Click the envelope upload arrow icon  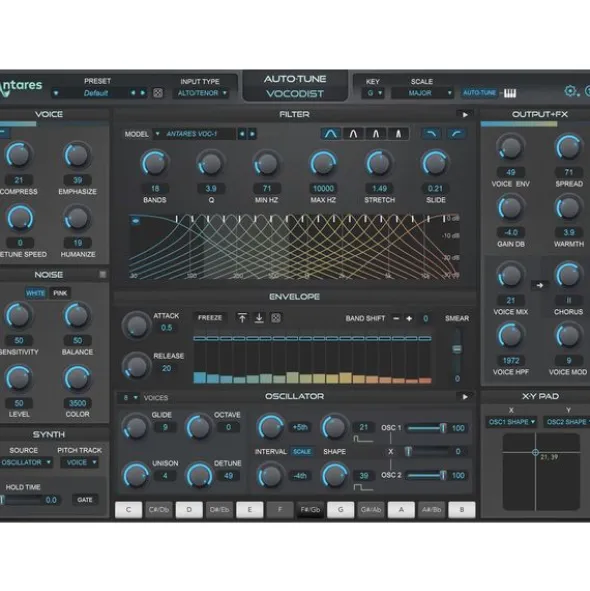(x=242, y=318)
